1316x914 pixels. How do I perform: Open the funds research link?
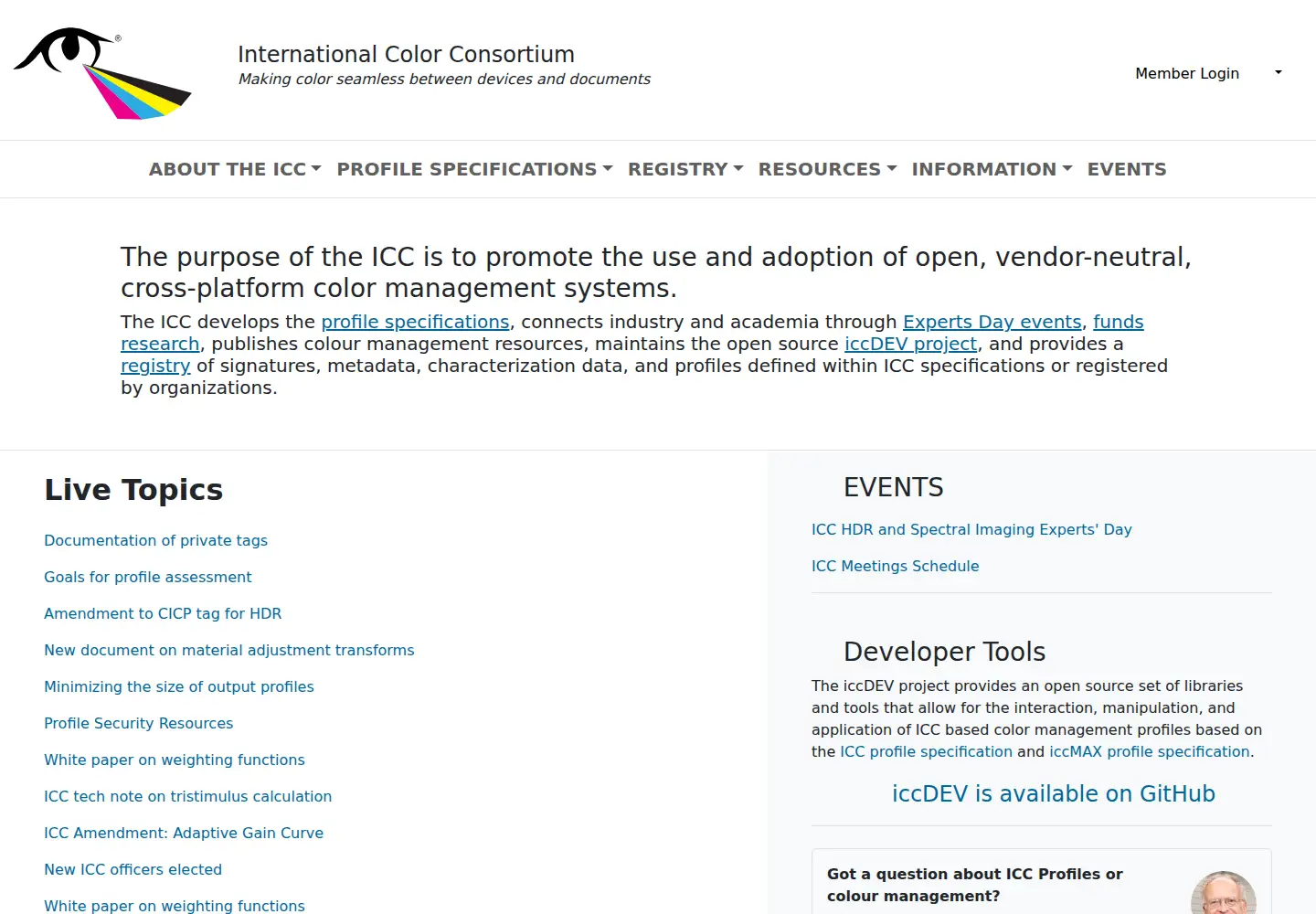[1118, 322]
